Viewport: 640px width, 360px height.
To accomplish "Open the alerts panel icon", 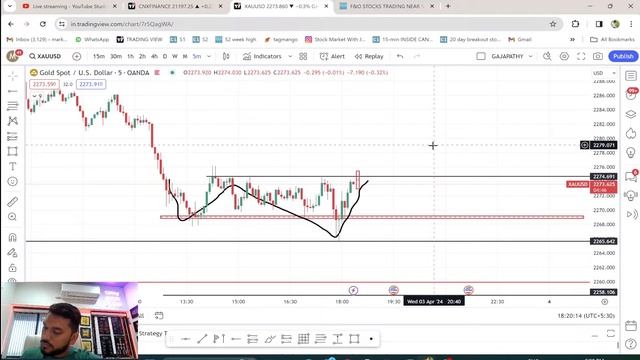I will (x=631, y=95).
